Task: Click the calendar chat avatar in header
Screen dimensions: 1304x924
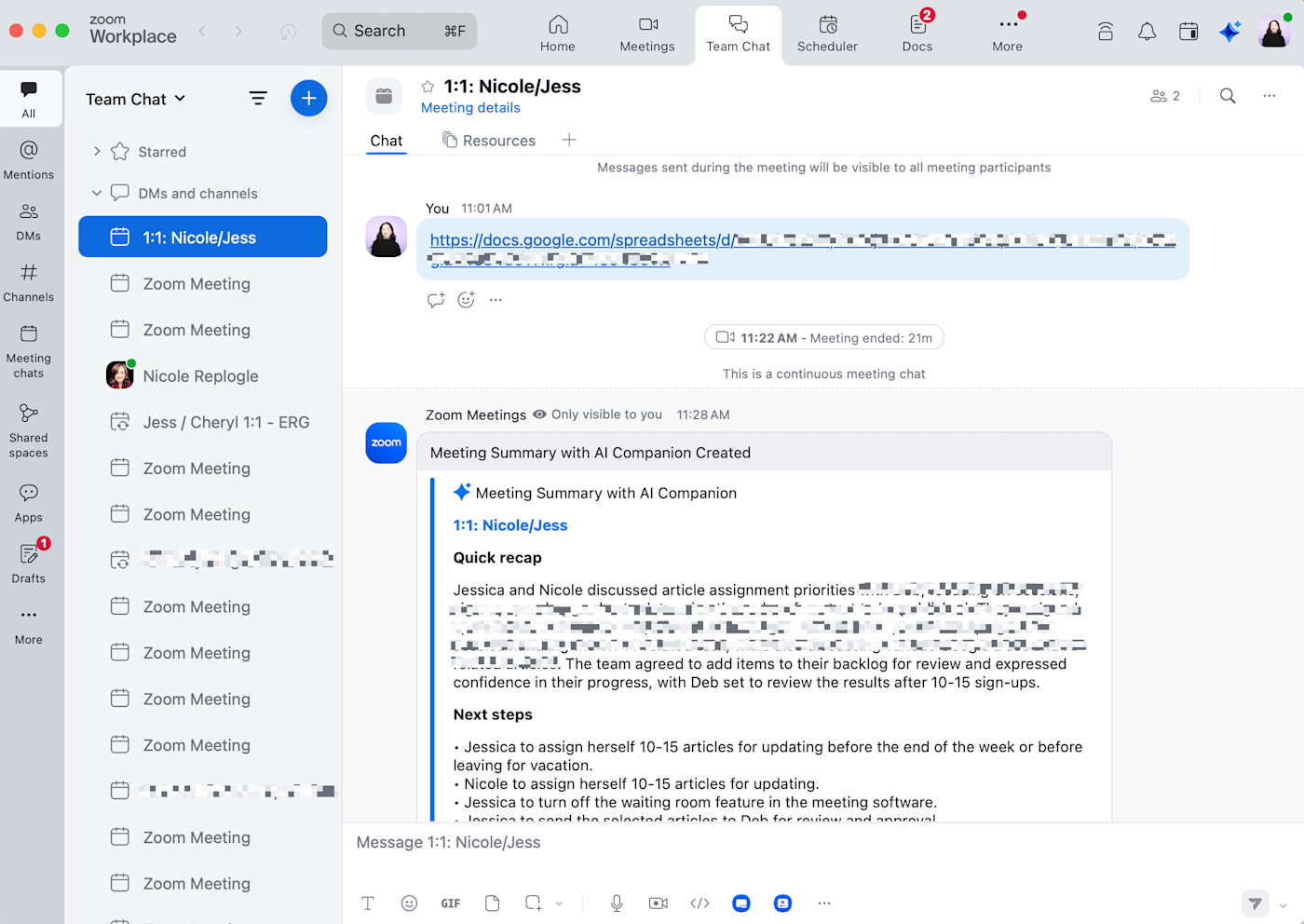Action: (x=384, y=96)
